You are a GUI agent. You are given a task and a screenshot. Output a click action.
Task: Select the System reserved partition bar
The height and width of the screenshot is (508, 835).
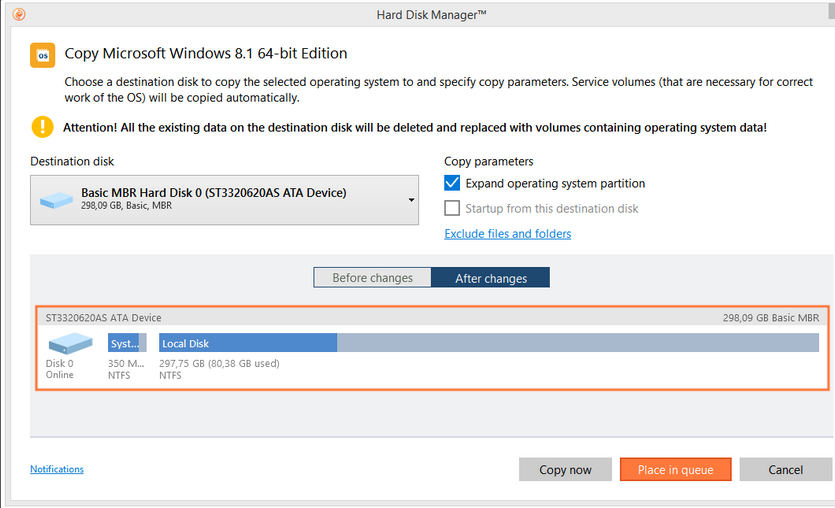(x=127, y=343)
